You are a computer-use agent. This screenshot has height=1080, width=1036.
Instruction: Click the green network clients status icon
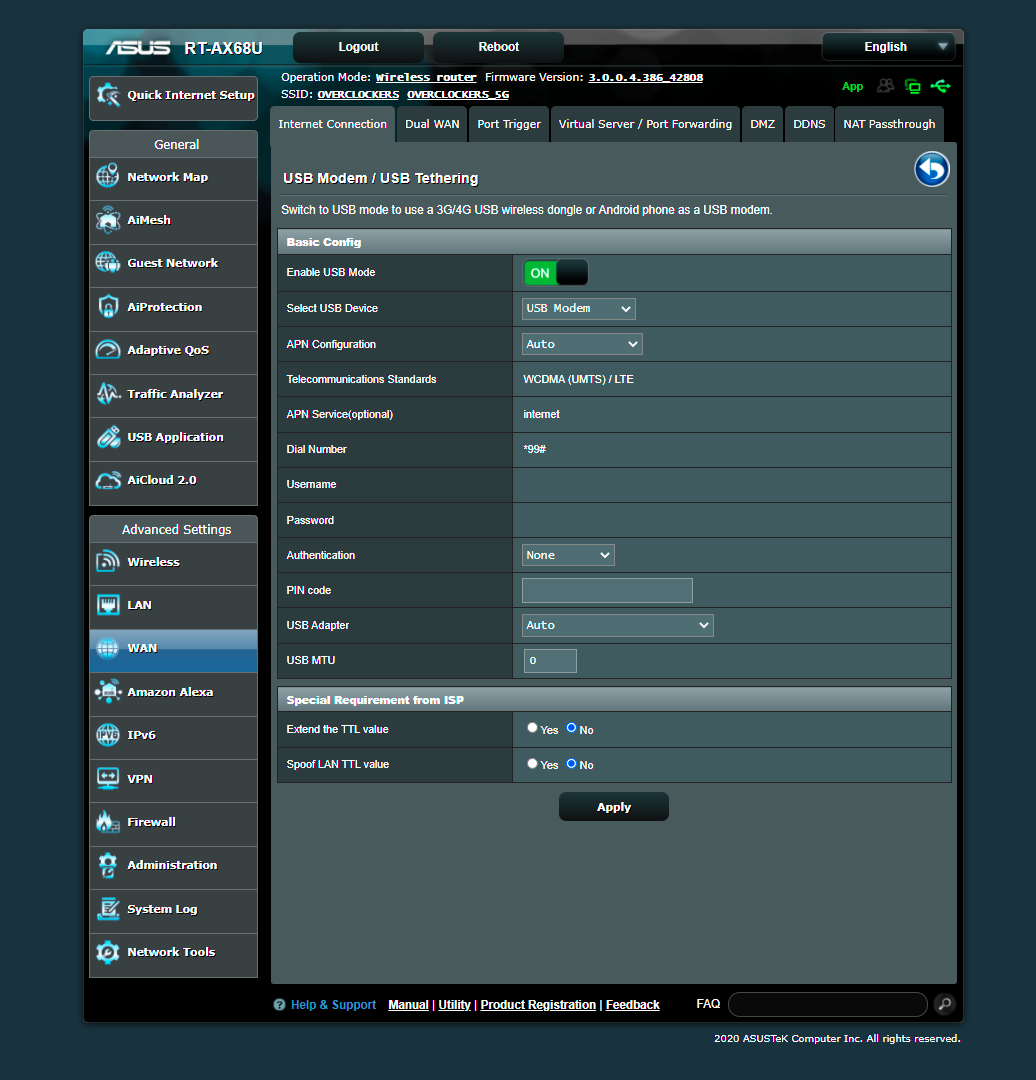pos(912,86)
